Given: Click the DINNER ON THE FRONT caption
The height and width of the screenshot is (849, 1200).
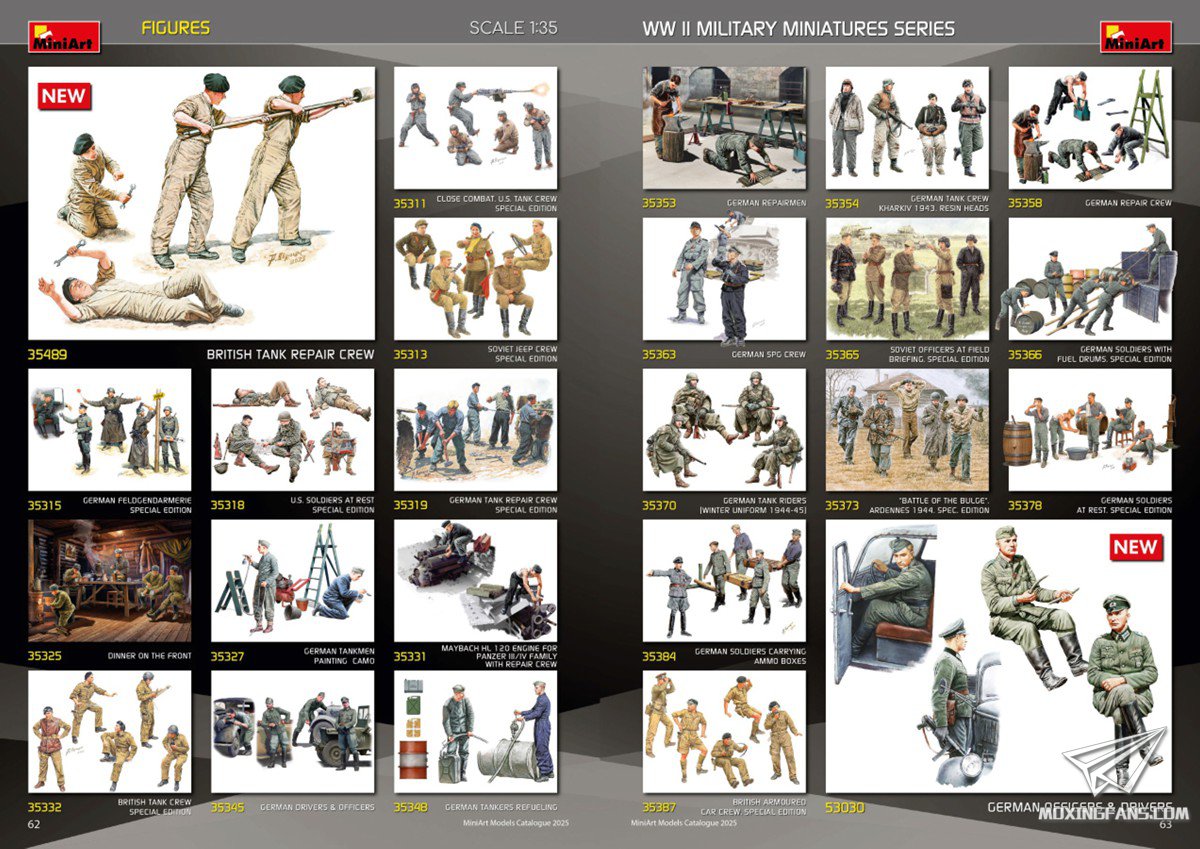Looking at the screenshot, I should click(x=149, y=657).
